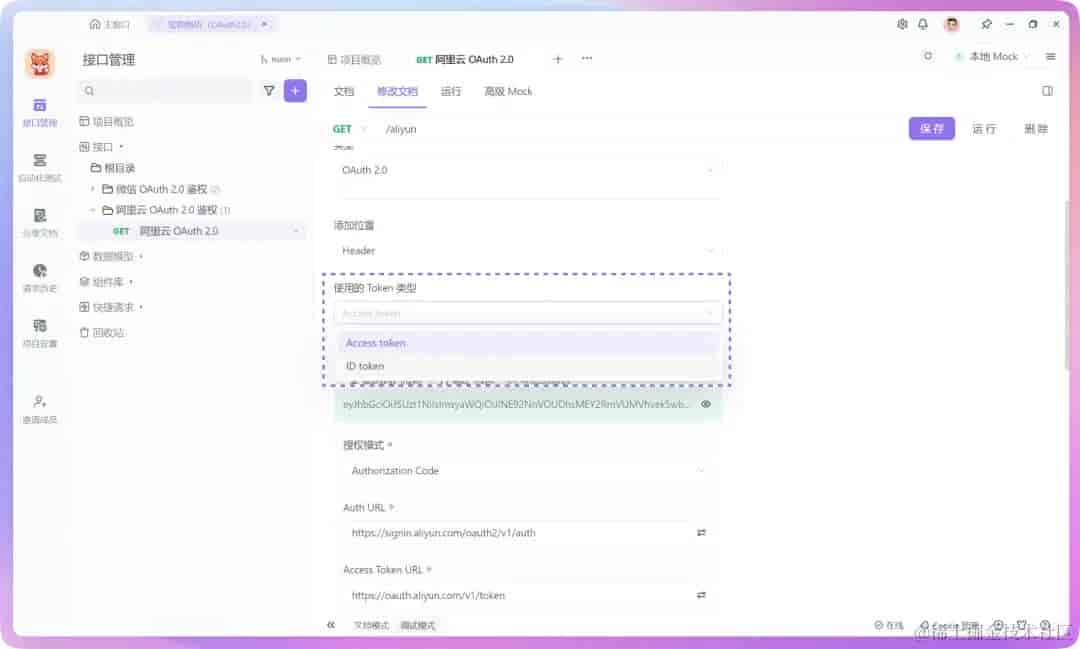Expand the 接口 tree section
The height and width of the screenshot is (649, 1080).
tap(101, 147)
